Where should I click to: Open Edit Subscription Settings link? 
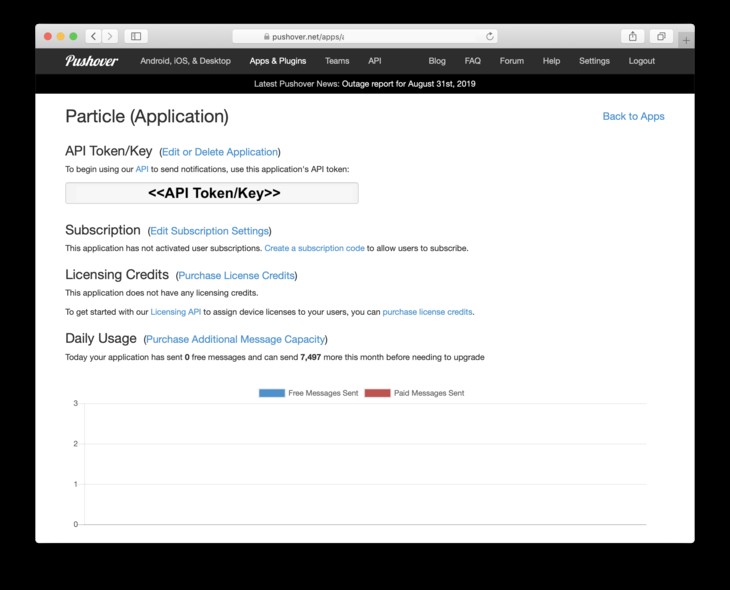coord(209,231)
